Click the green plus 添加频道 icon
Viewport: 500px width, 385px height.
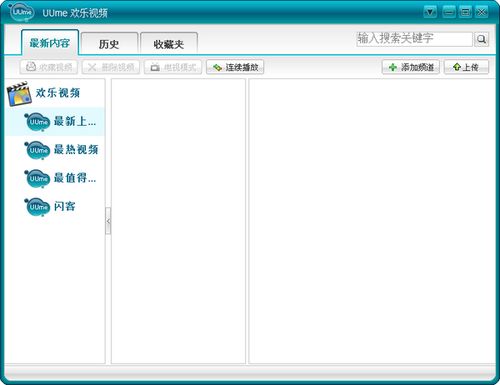(x=393, y=67)
